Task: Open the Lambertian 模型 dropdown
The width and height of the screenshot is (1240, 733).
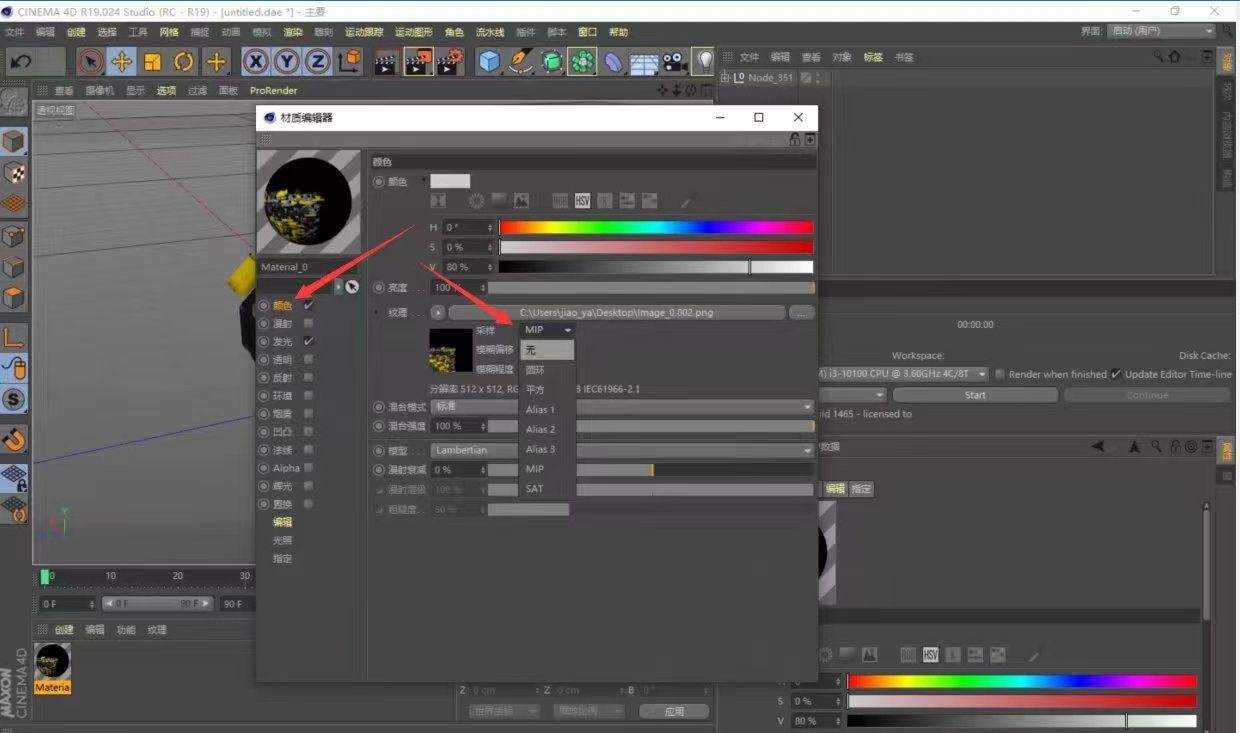Action: (622, 450)
